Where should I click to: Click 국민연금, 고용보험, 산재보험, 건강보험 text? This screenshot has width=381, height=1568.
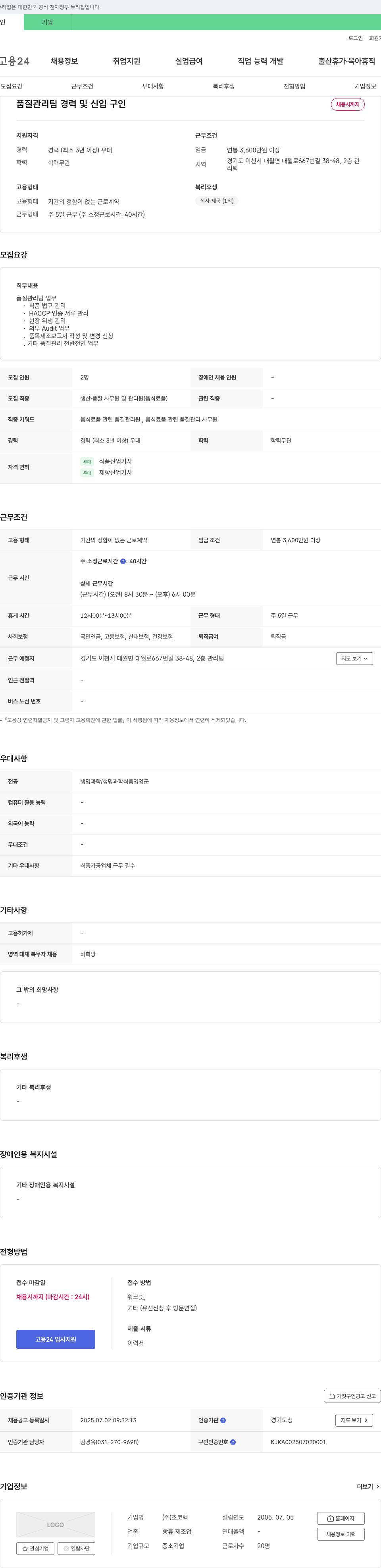point(127,637)
